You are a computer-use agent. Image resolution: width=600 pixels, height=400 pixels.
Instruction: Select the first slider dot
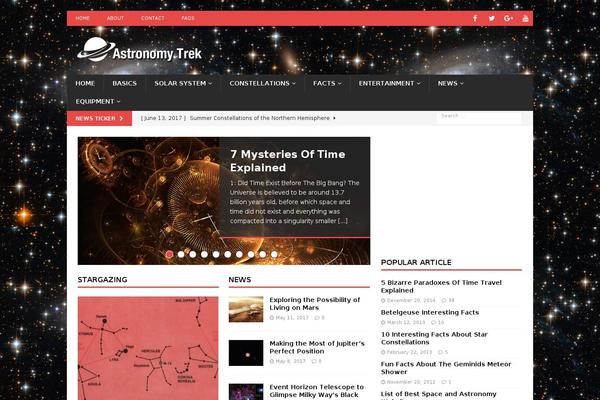tap(169, 254)
